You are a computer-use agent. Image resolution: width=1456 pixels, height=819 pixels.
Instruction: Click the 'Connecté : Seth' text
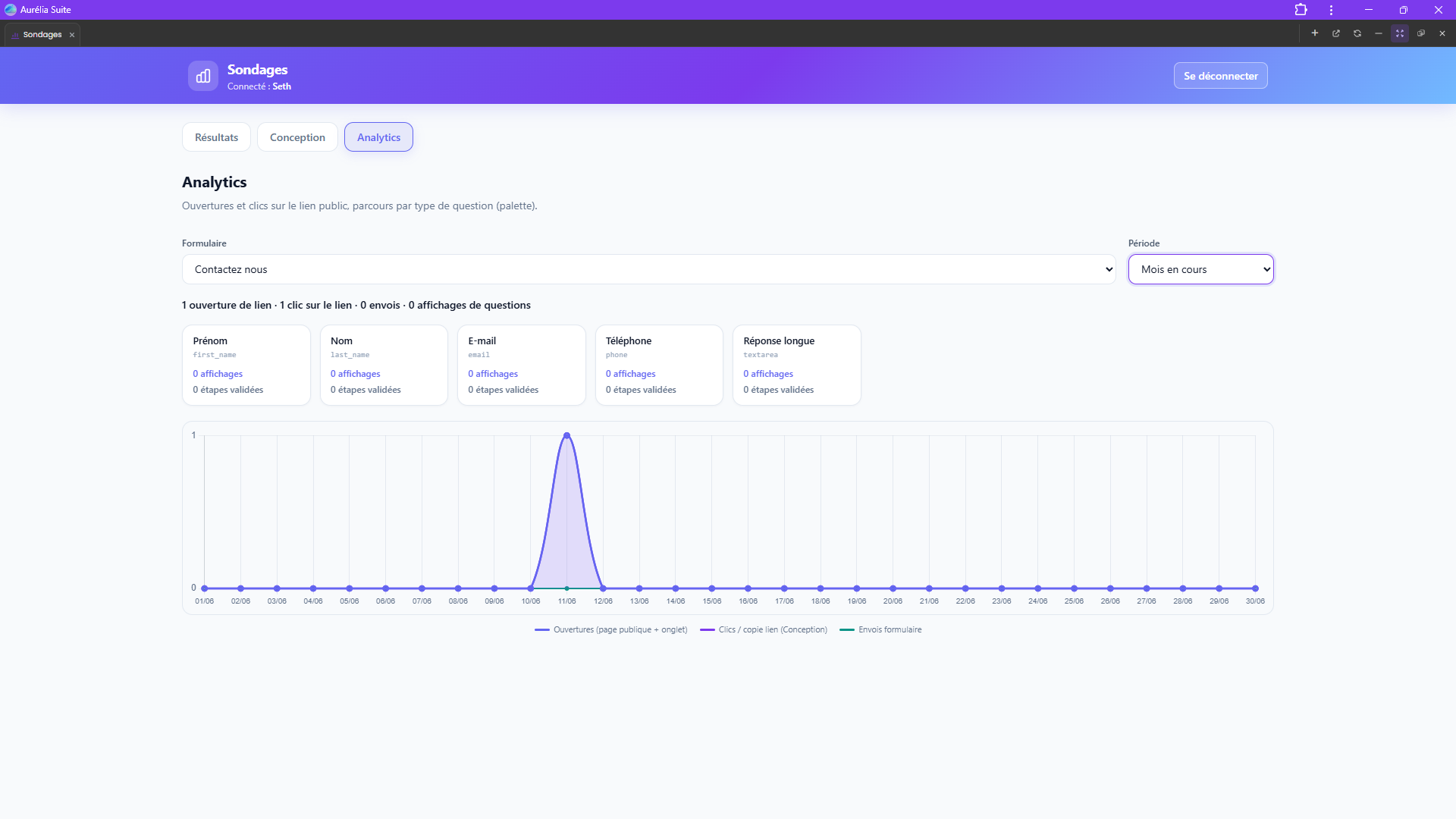click(259, 86)
